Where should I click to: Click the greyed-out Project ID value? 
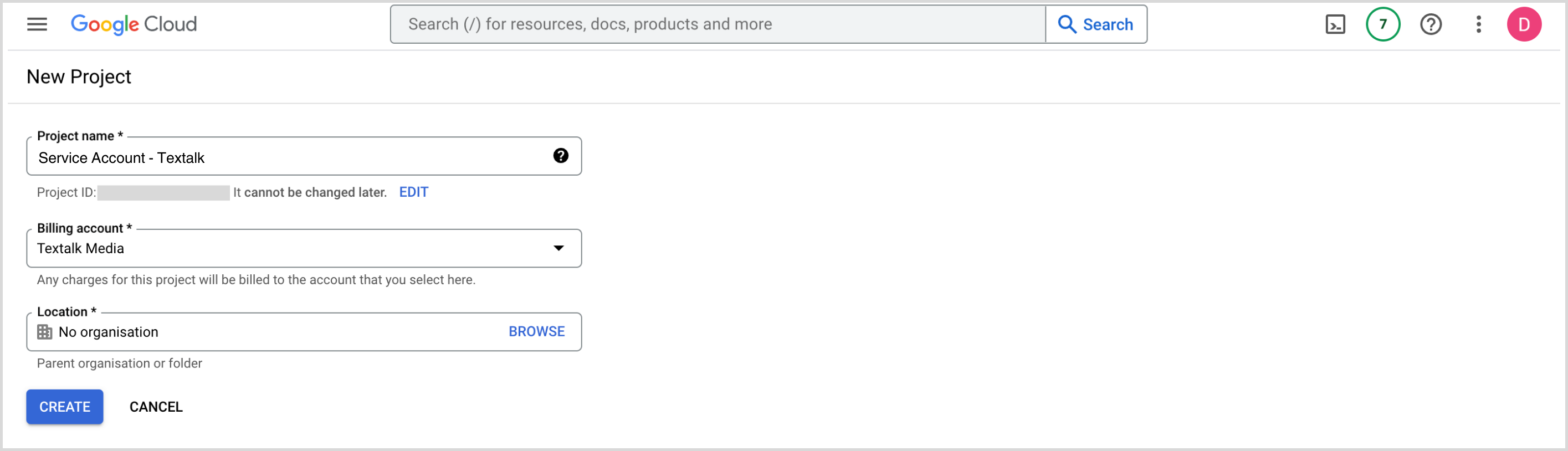163,193
